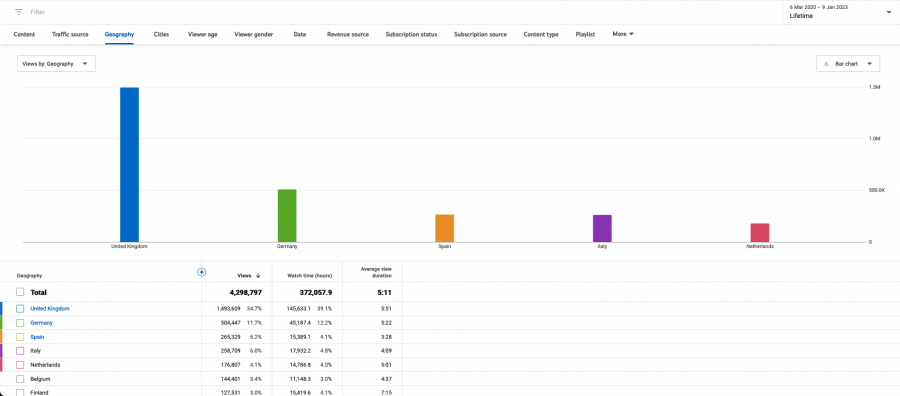Click the sort arrow beside Views
The width and height of the screenshot is (900, 396).
pos(258,275)
